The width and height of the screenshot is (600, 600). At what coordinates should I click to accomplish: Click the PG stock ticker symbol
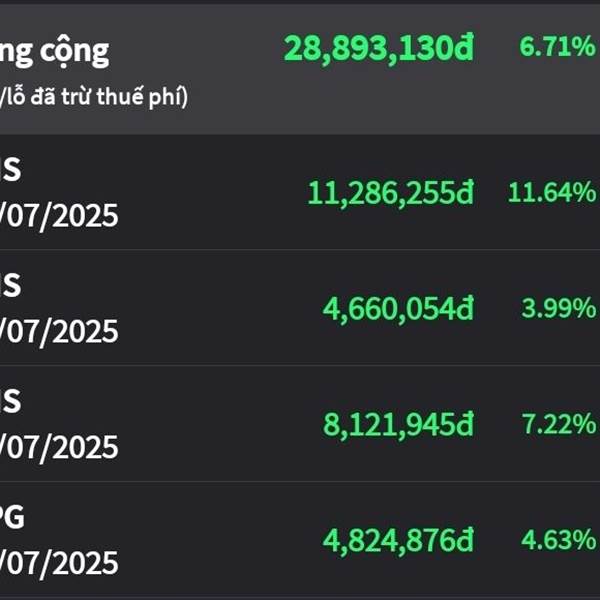pos(12,517)
